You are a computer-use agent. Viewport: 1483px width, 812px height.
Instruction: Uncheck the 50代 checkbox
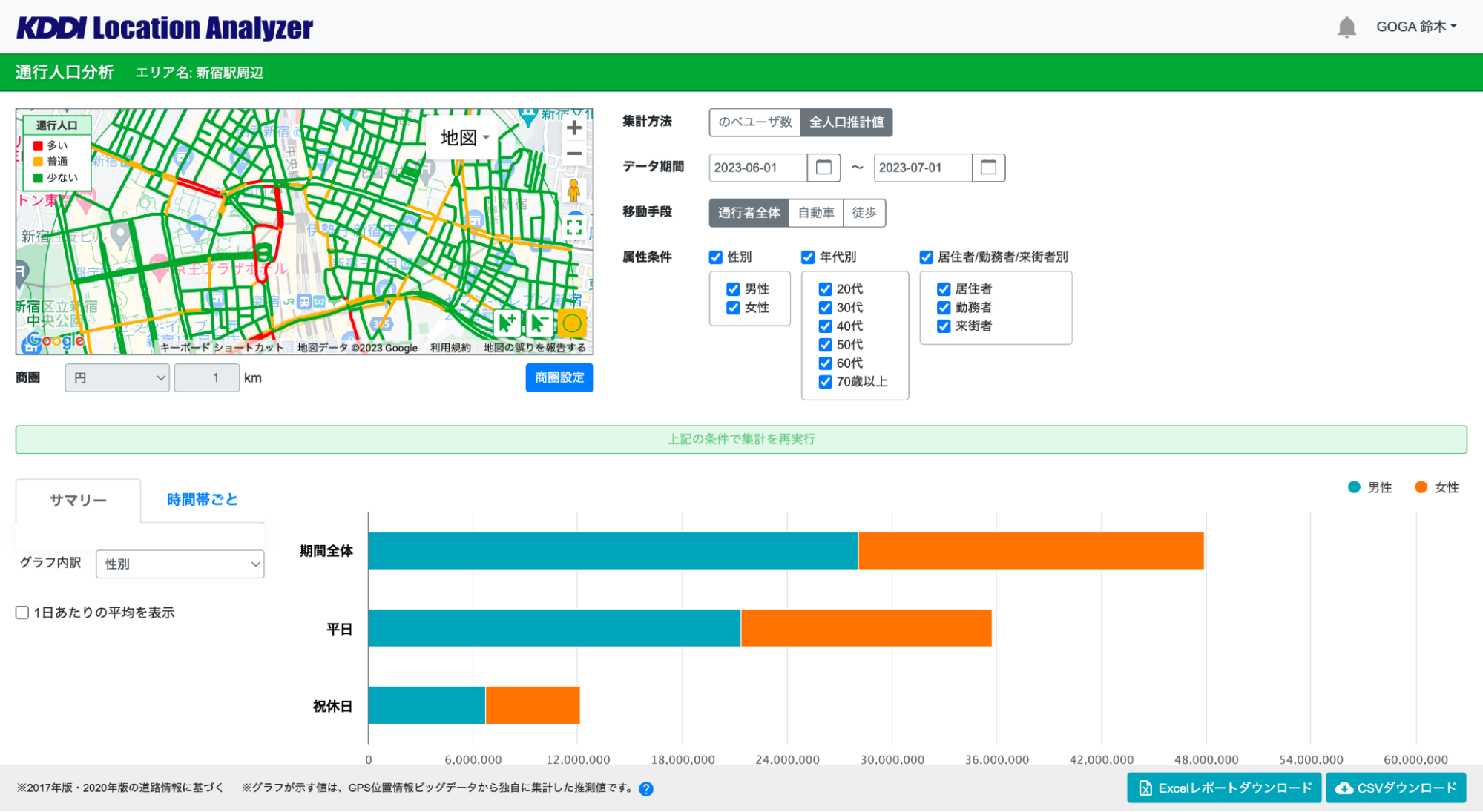[825, 345]
